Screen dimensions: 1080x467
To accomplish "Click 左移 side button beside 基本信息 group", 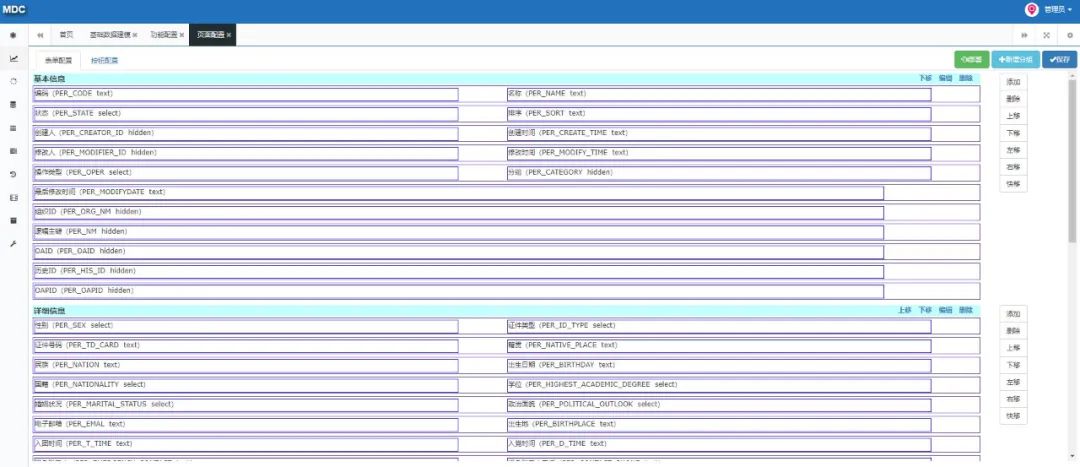I will point(1013,150).
